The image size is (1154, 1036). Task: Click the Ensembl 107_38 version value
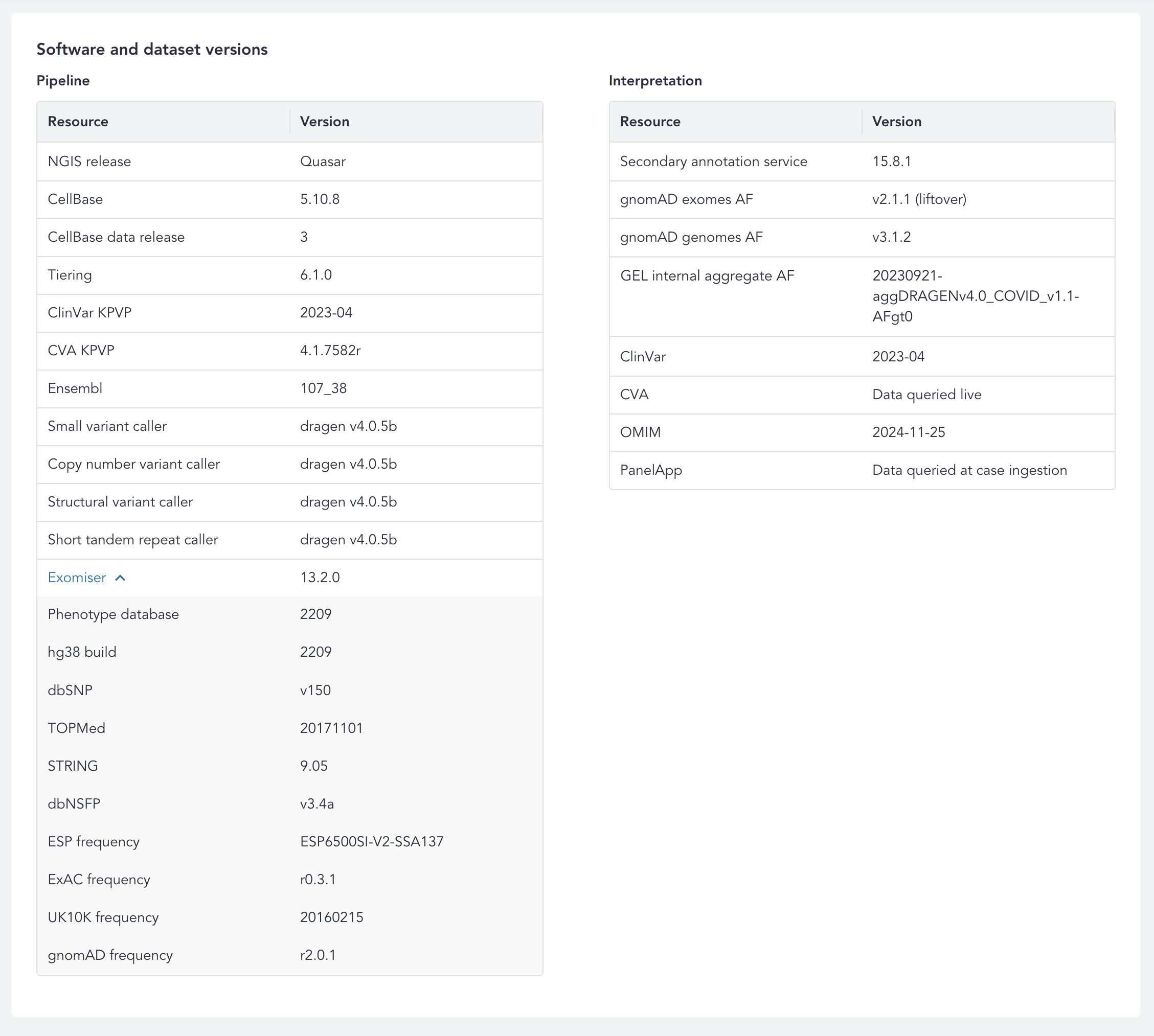point(323,388)
